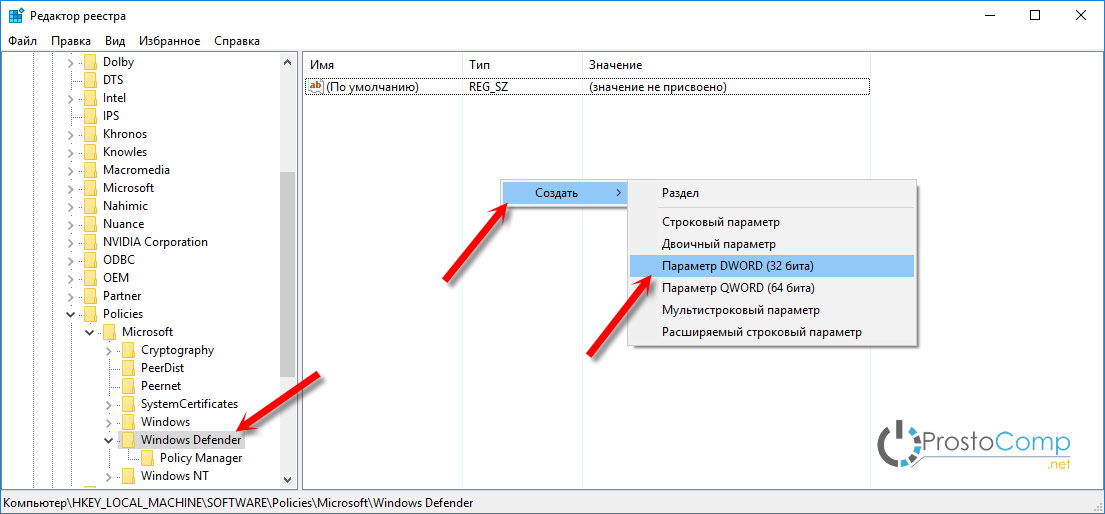Image resolution: width=1105 pixels, height=514 pixels.
Task: Click the NVIDIA Corporation folder icon
Action: [89, 242]
